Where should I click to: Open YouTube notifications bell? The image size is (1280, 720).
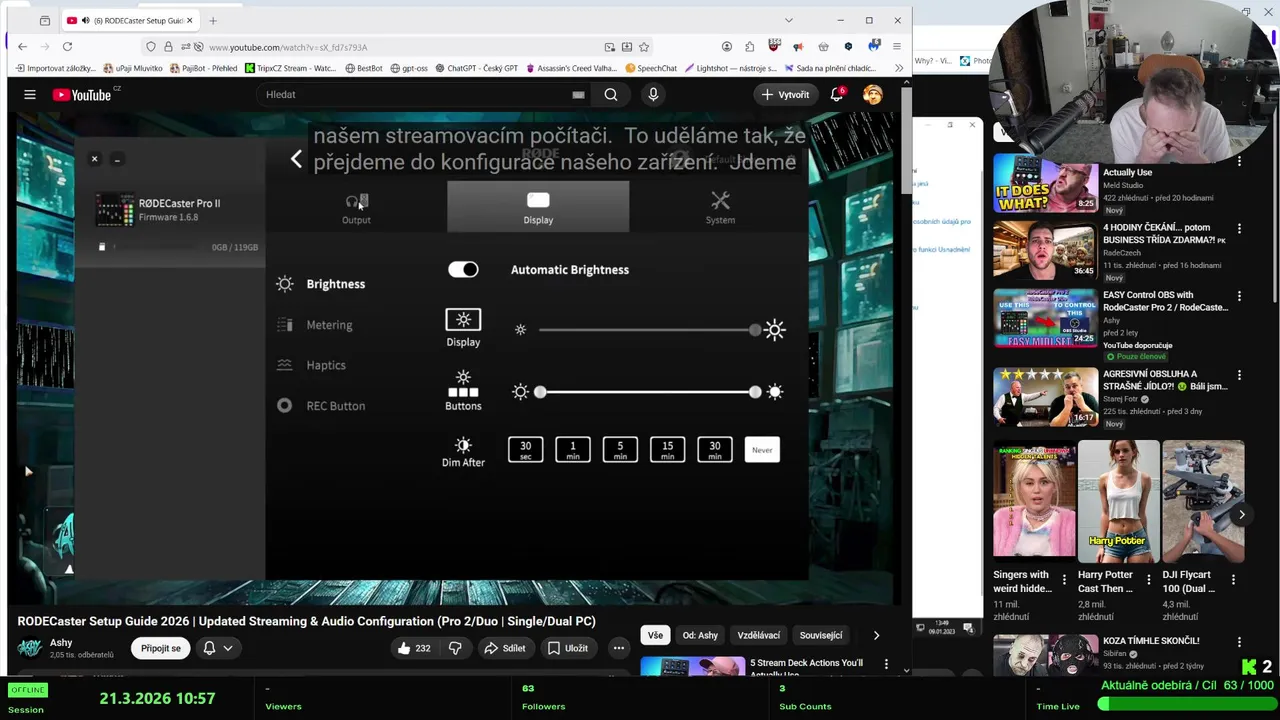click(837, 94)
